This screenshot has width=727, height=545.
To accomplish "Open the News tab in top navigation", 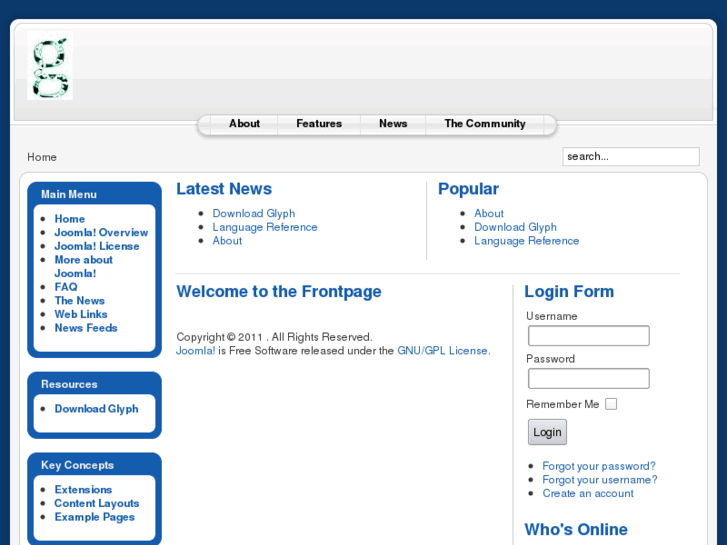I will point(393,123).
